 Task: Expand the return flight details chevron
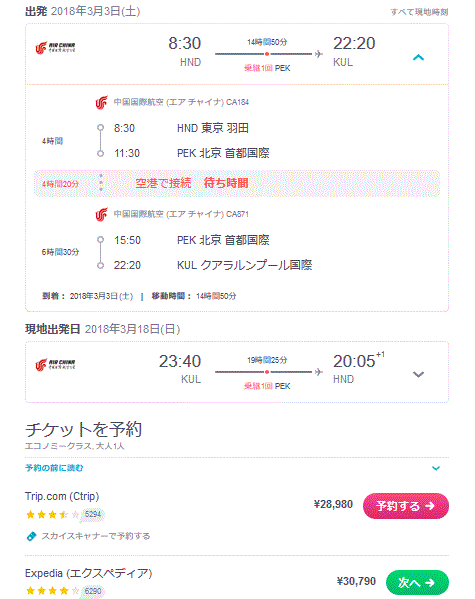418,374
